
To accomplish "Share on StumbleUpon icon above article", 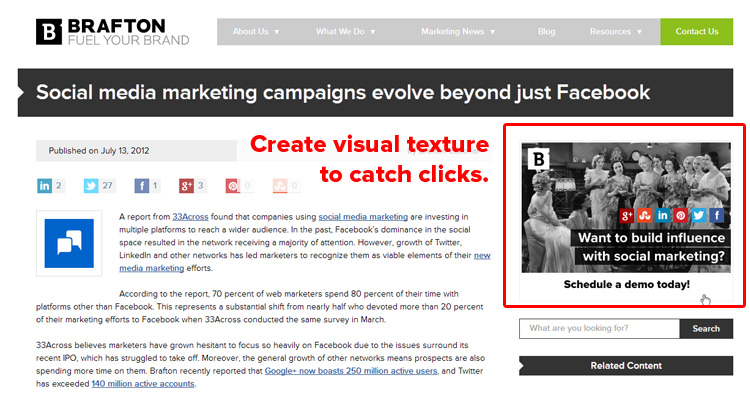I will pos(280,186).
